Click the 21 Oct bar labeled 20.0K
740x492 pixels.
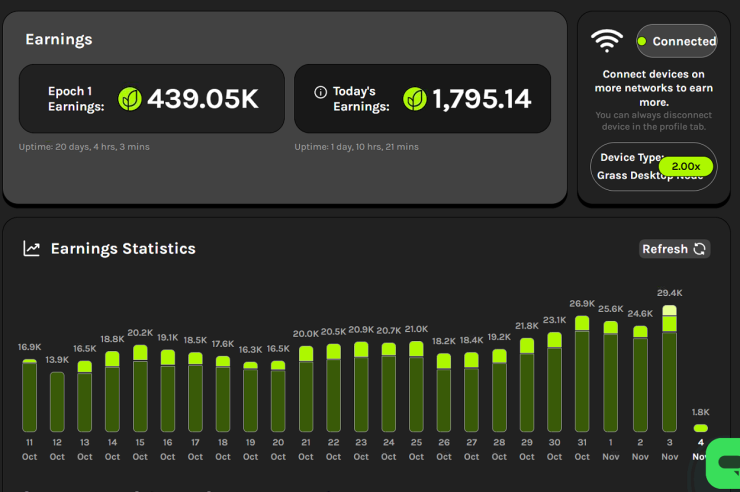306,389
